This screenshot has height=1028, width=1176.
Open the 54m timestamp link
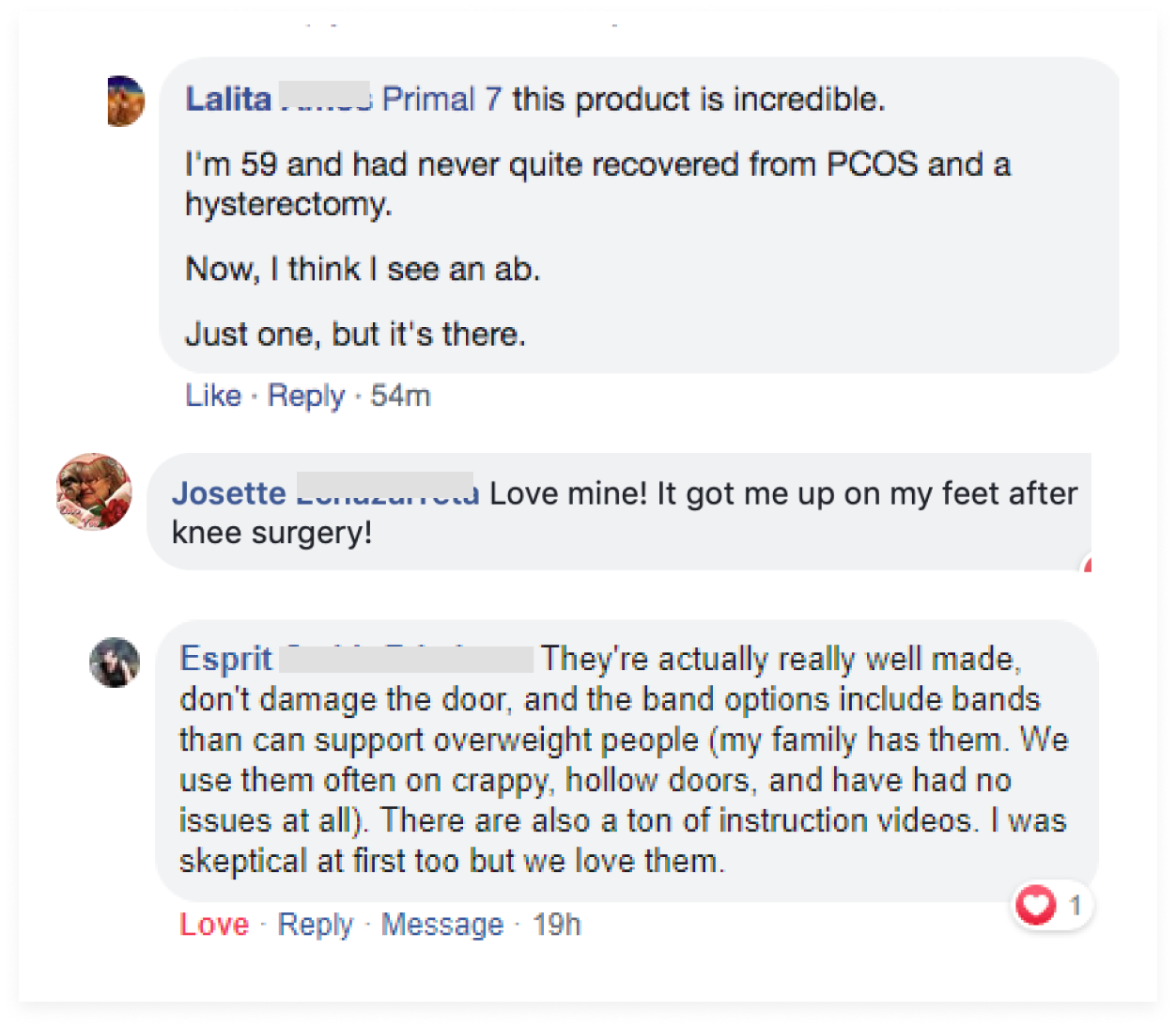coord(400,396)
